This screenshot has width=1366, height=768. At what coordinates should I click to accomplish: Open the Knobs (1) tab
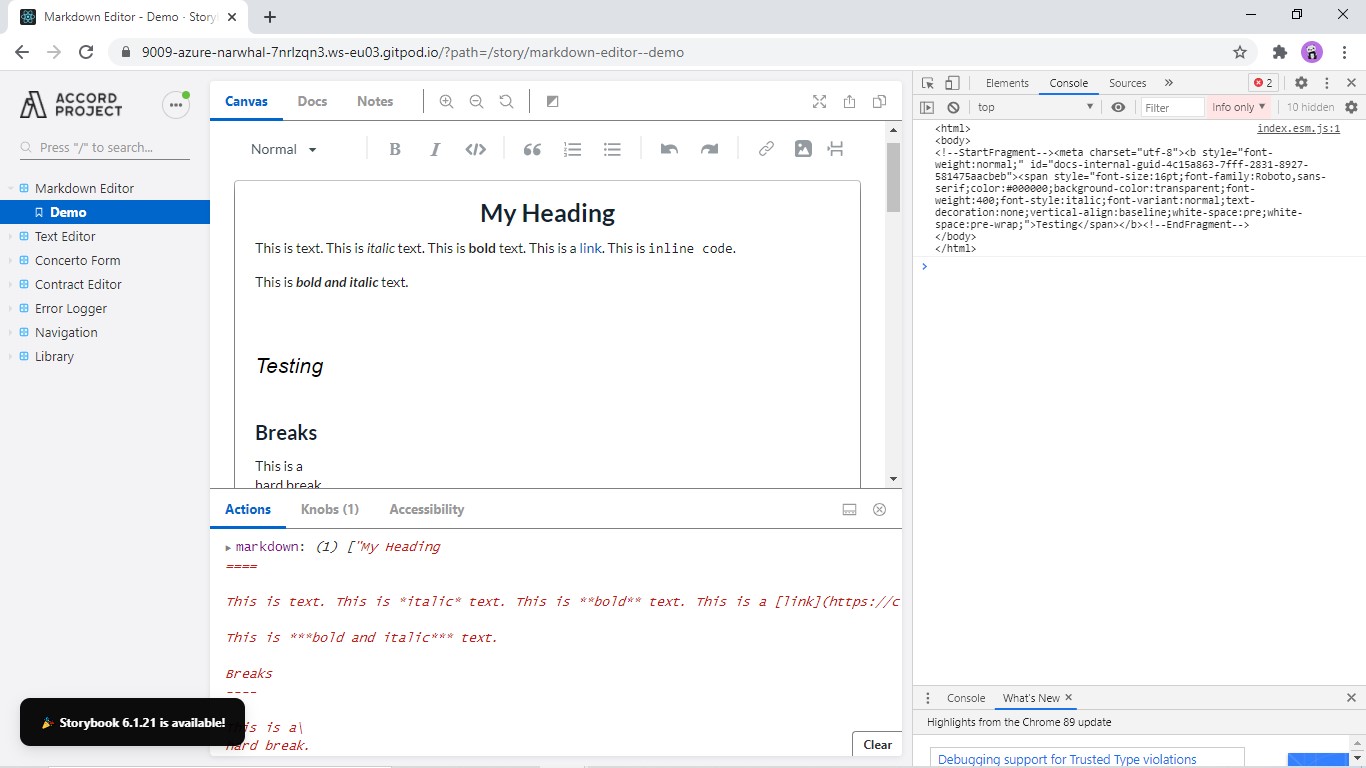pos(330,509)
